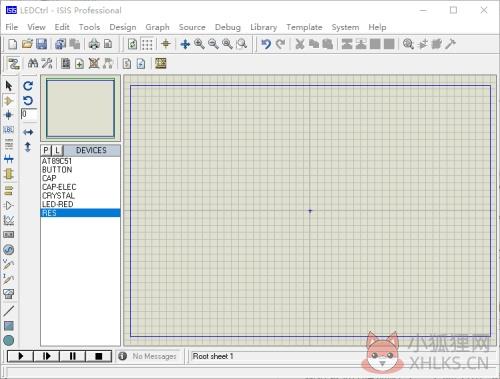Flip the part with X-Mirror
Screen dimensions: 500x379
tap(28, 132)
